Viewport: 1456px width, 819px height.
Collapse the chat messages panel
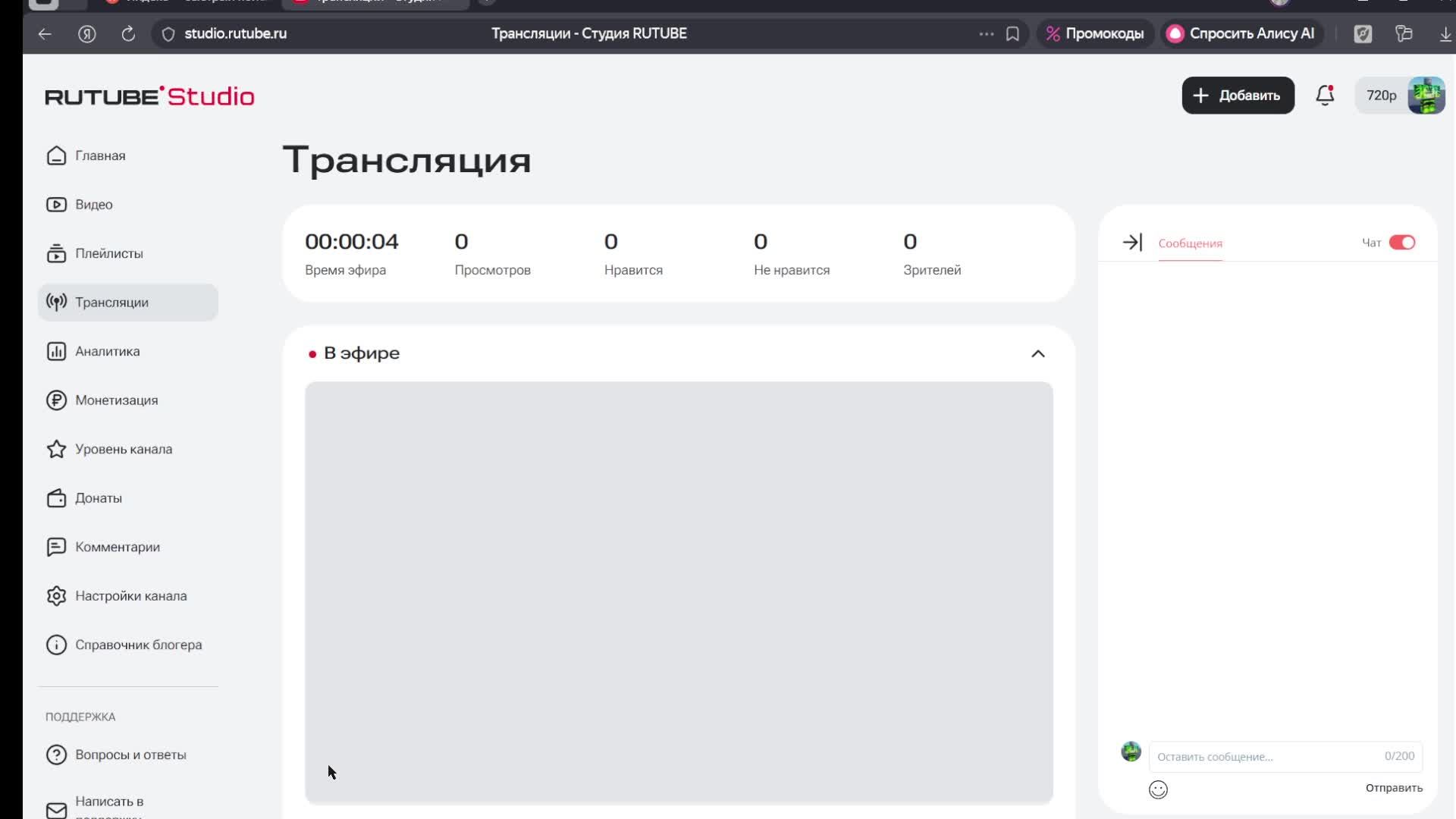click(1132, 242)
